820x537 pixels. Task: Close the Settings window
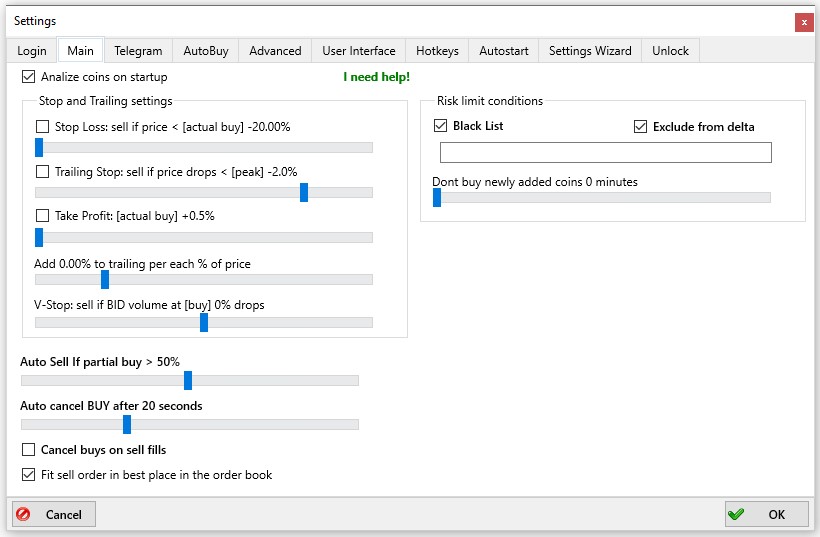(803, 21)
